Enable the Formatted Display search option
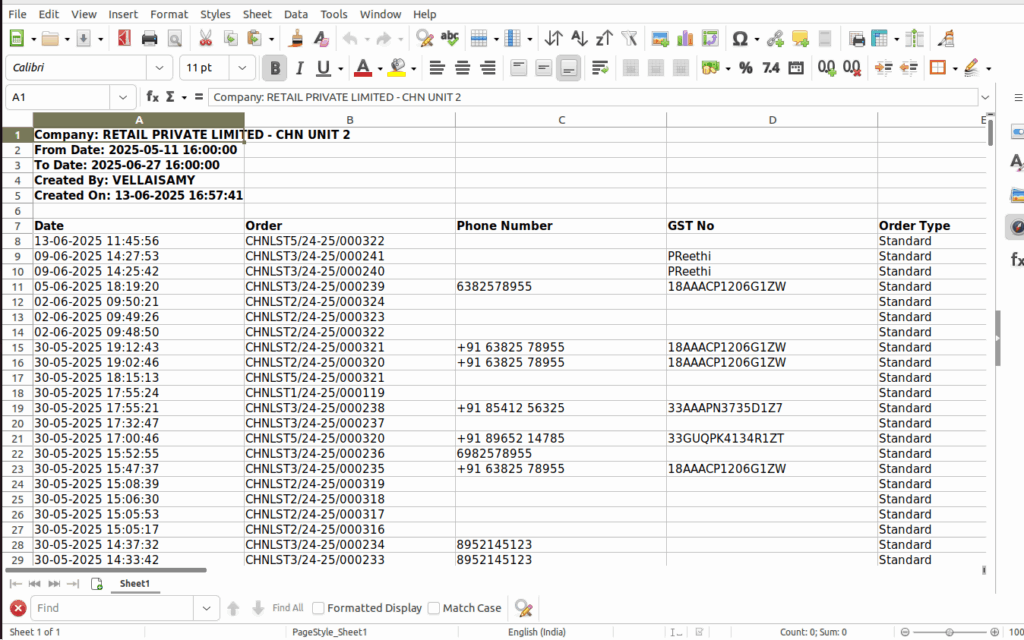Viewport: 1024px width, 640px height. [x=317, y=607]
